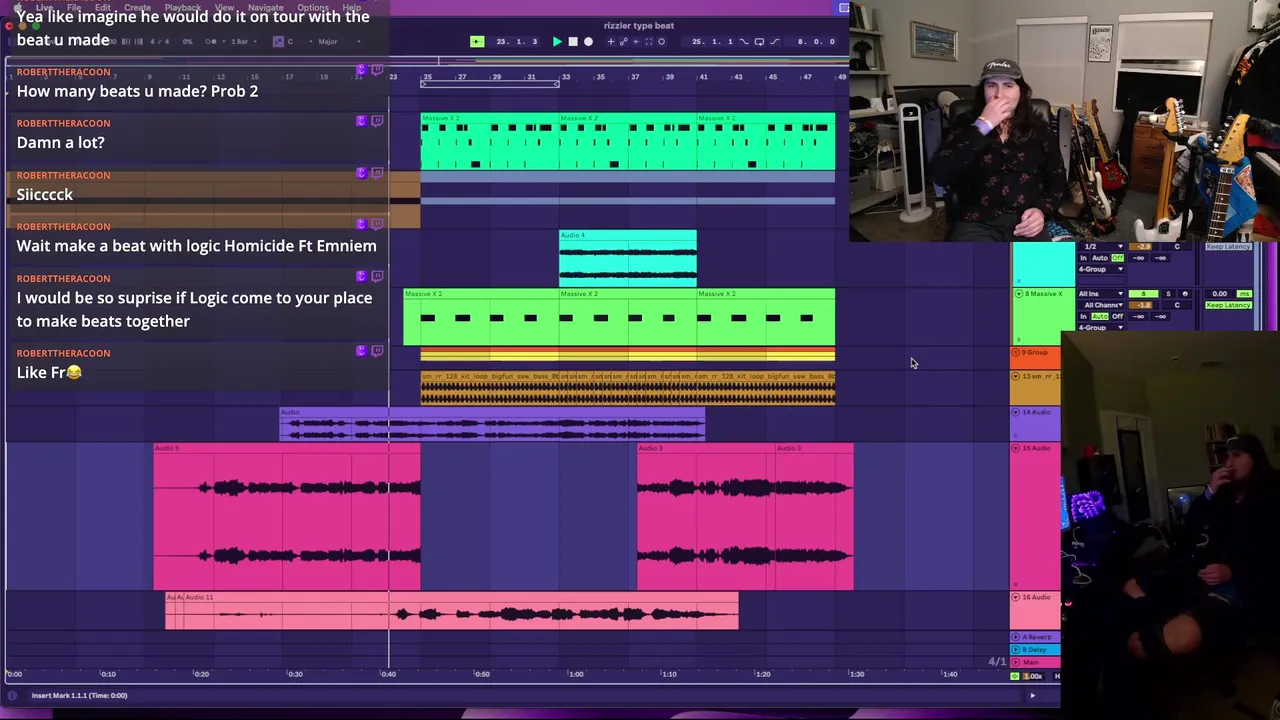Click the A Reverb return track play icon

(1016, 637)
